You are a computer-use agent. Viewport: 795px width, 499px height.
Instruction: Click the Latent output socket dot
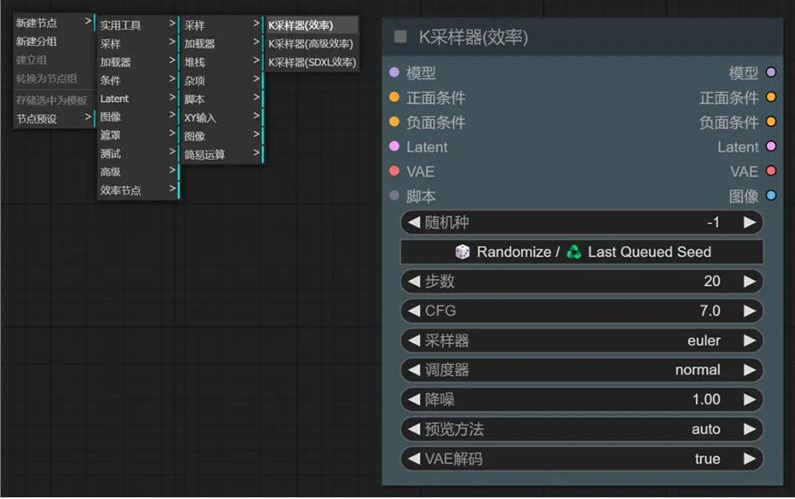coord(771,147)
